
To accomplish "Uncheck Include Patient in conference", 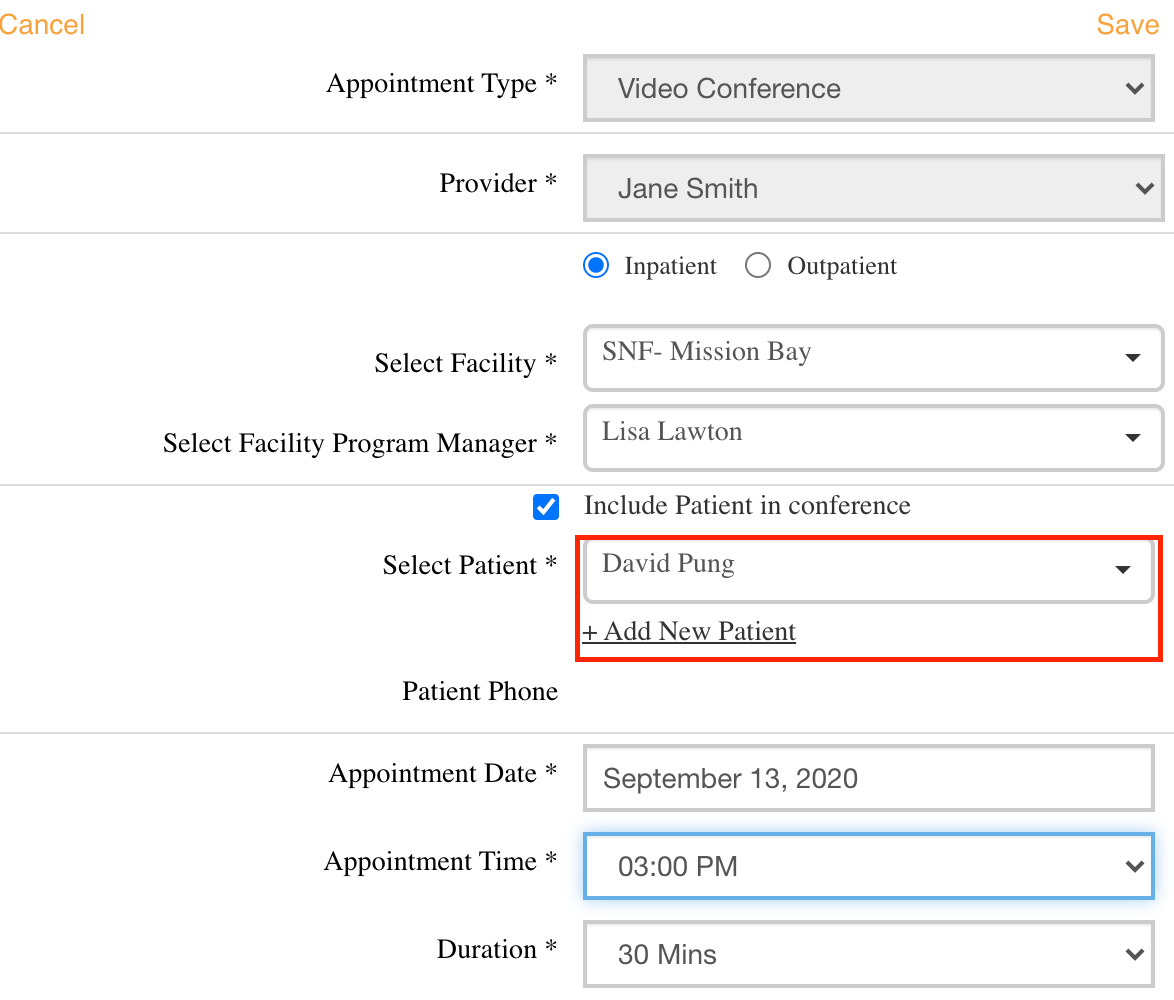I will click(x=546, y=507).
